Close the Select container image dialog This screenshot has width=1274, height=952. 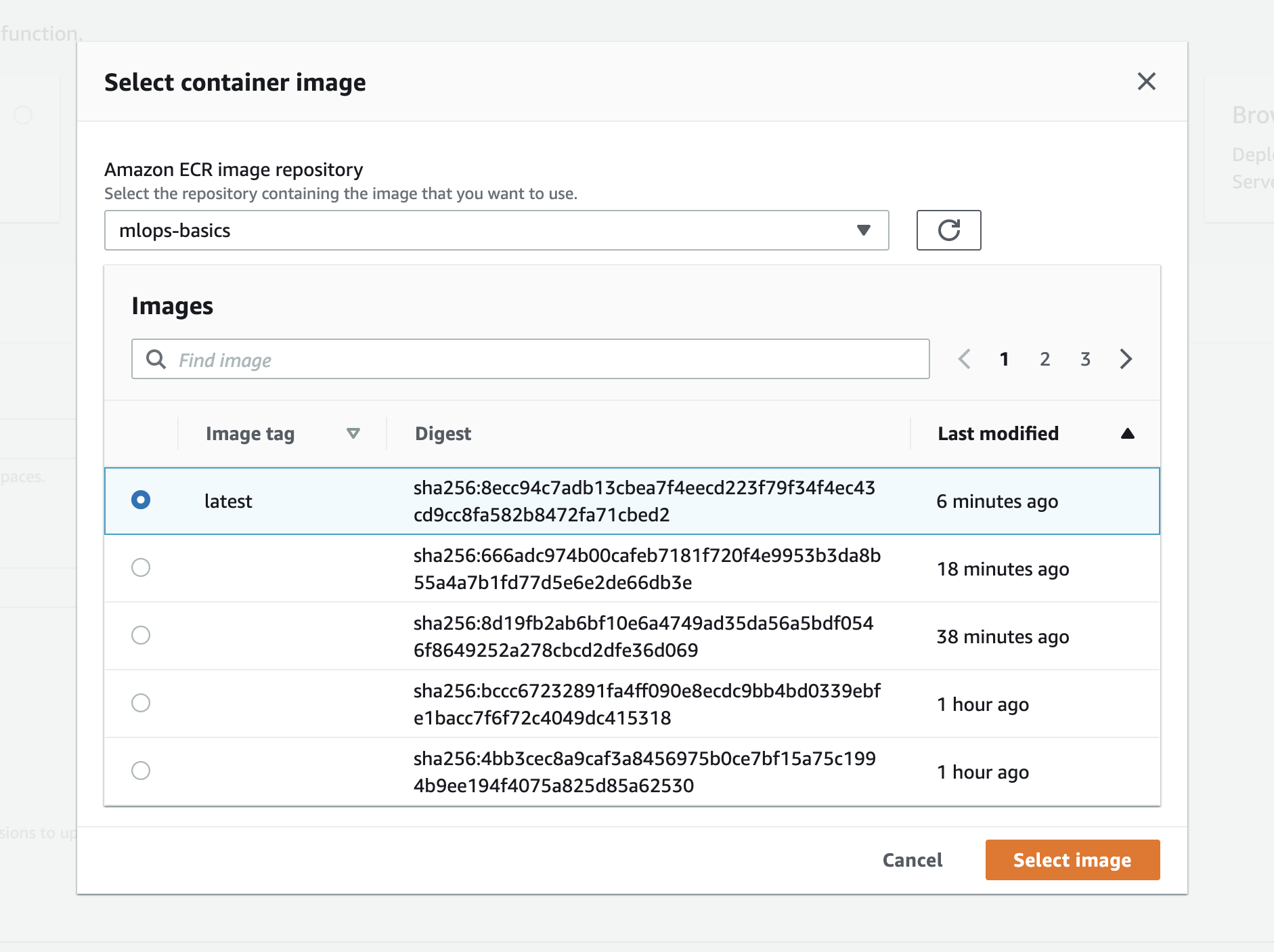[1146, 81]
